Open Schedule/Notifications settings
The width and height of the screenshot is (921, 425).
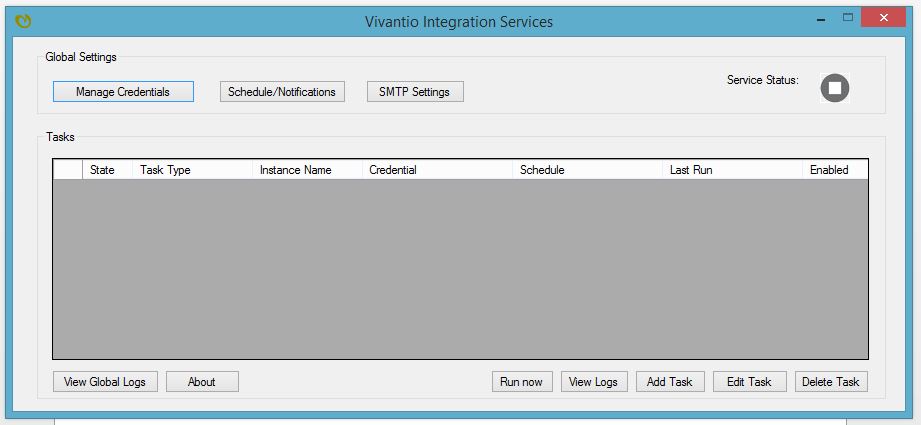coord(282,92)
